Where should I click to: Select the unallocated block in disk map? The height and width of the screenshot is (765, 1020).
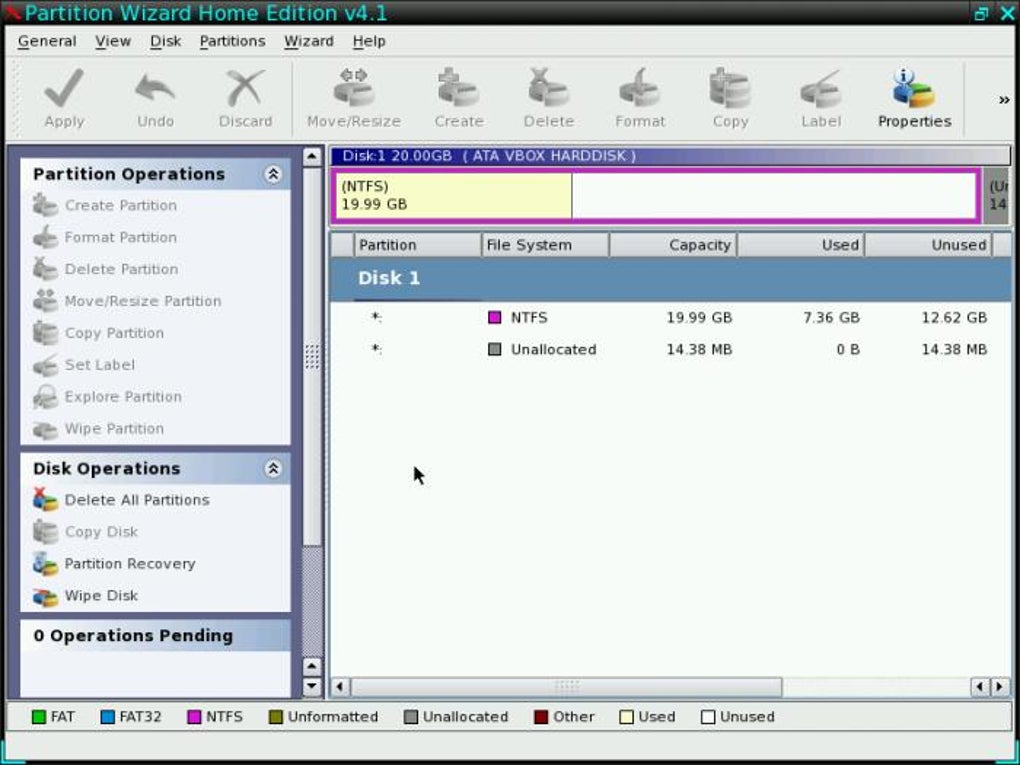click(x=997, y=195)
